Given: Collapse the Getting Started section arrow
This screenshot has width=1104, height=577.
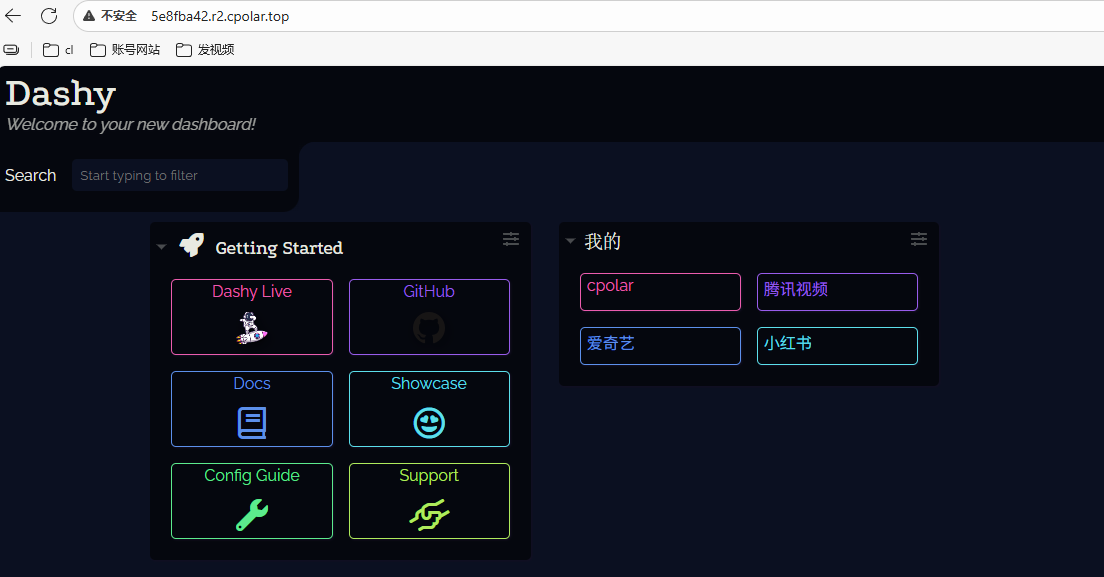Looking at the screenshot, I should point(161,247).
